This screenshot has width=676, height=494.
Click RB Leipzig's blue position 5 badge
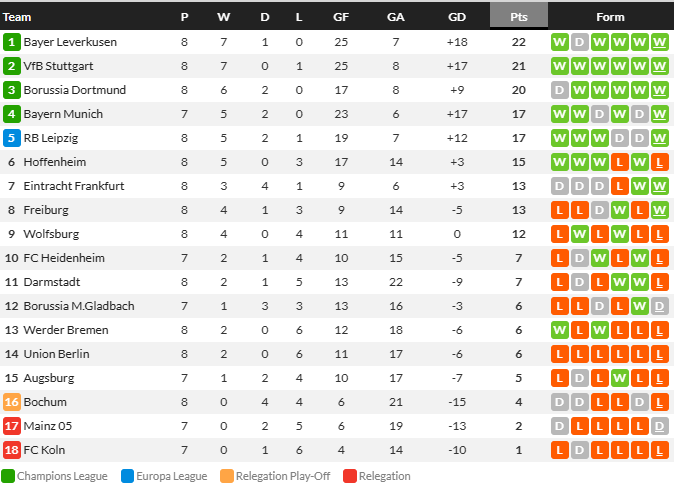point(12,138)
